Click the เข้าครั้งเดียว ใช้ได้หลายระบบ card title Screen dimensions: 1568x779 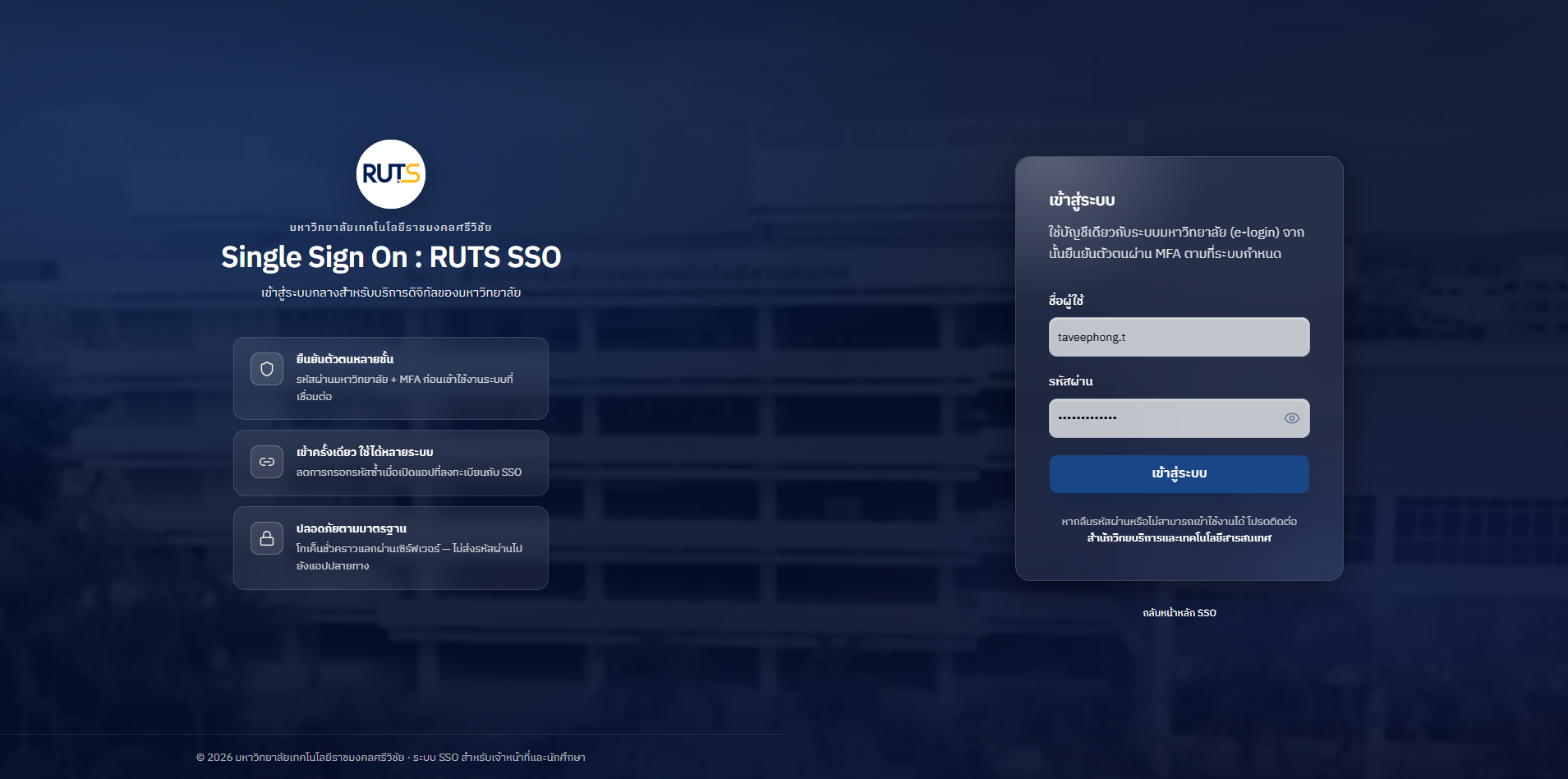(x=365, y=452)
